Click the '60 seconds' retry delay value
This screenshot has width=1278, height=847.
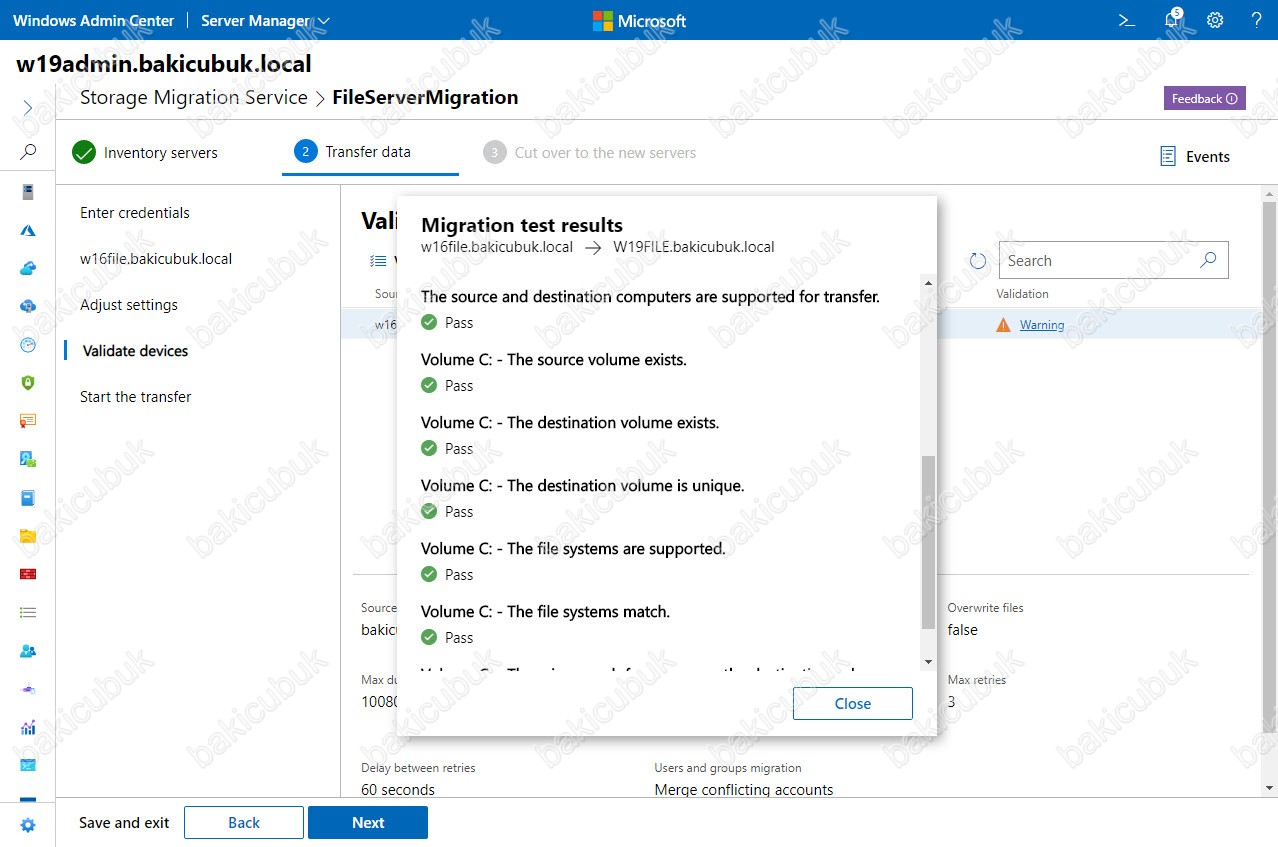pyautogui.click(x=398, y=790)
